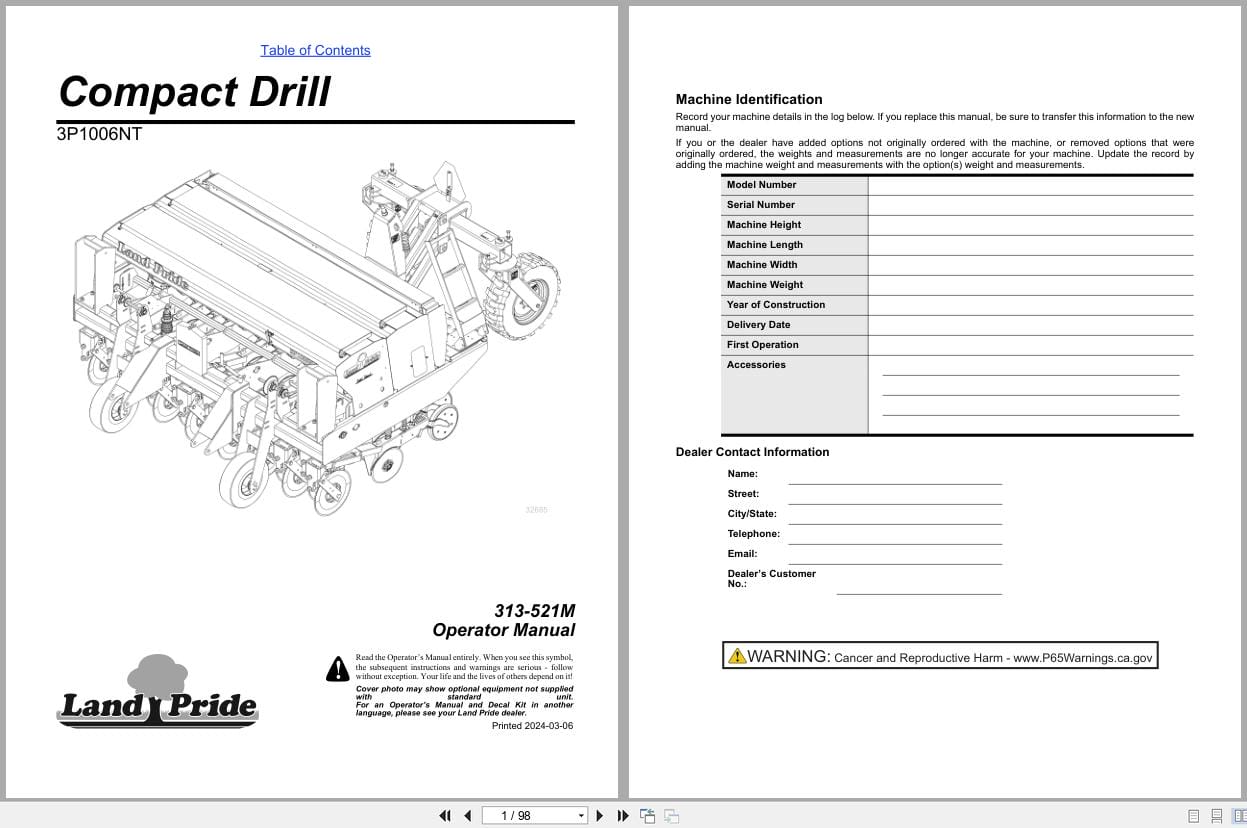Click the Serial Number row label
Image resolution: width=1247 pixels, height=828 pixels.
point(760,205)
